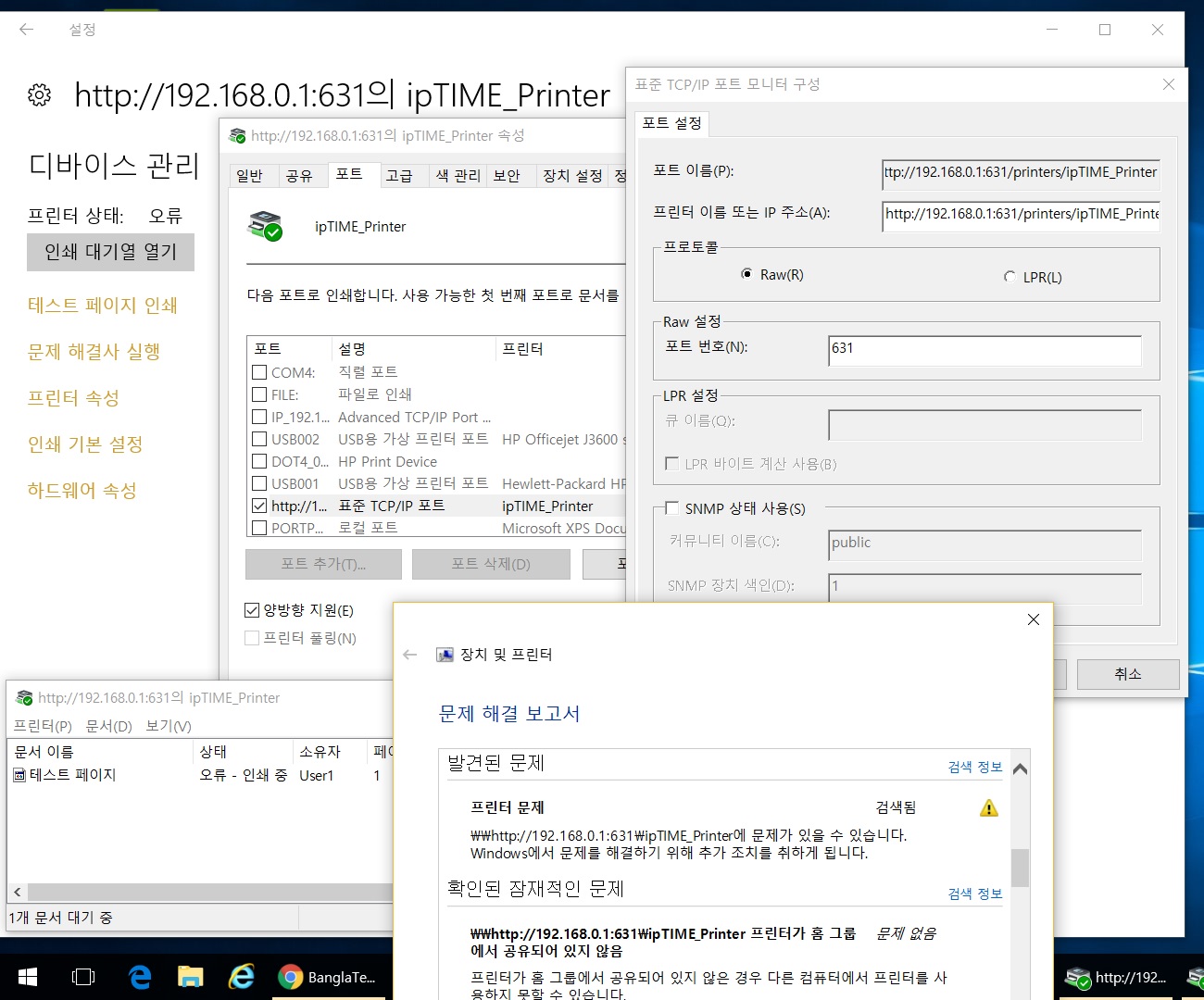This screenshot has height=1000, width=1204.
Task: Launch Microsoft Edge from taskbar
Action: click(140, 977)
